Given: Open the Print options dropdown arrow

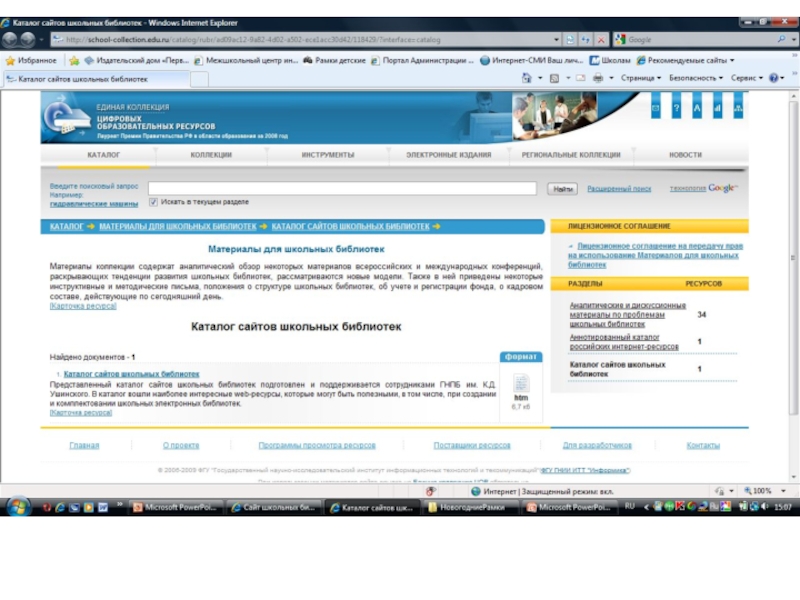Looking at the screenshot, I should [611, 78].
